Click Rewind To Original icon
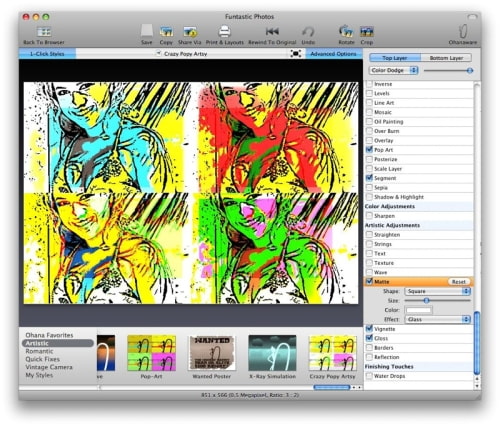The height and width of the screenshot is (426, 500). [272, 32]
